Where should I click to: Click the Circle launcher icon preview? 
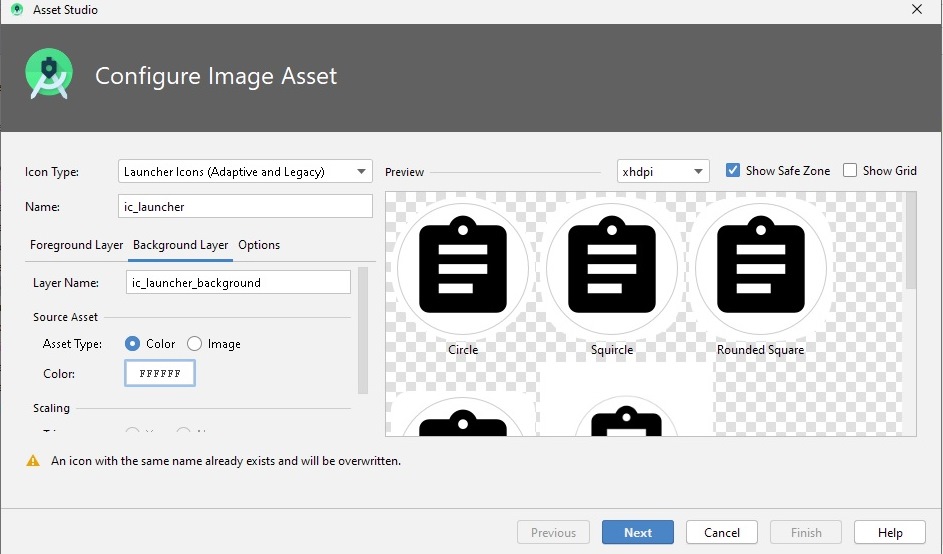463,267
